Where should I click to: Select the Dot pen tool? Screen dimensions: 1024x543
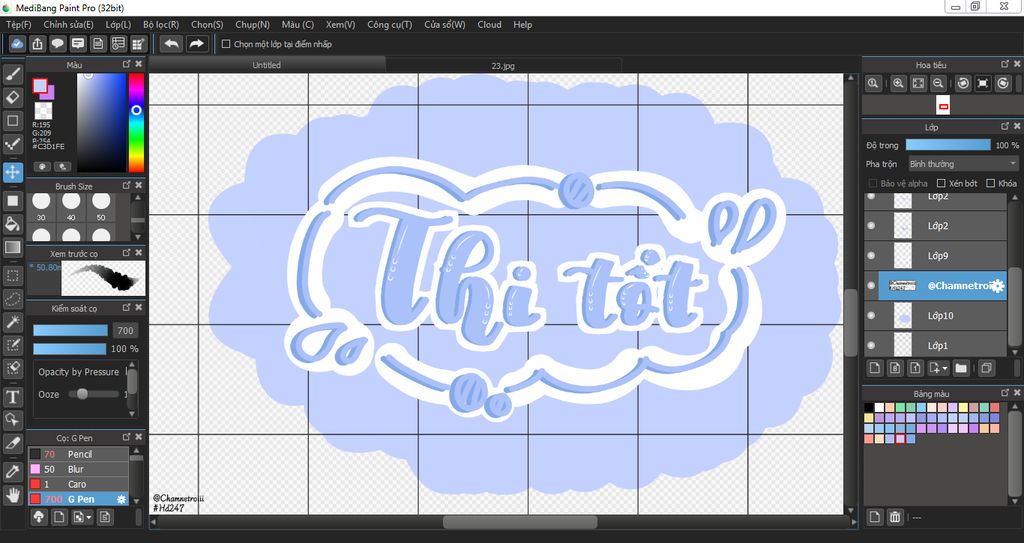point(12,144)
